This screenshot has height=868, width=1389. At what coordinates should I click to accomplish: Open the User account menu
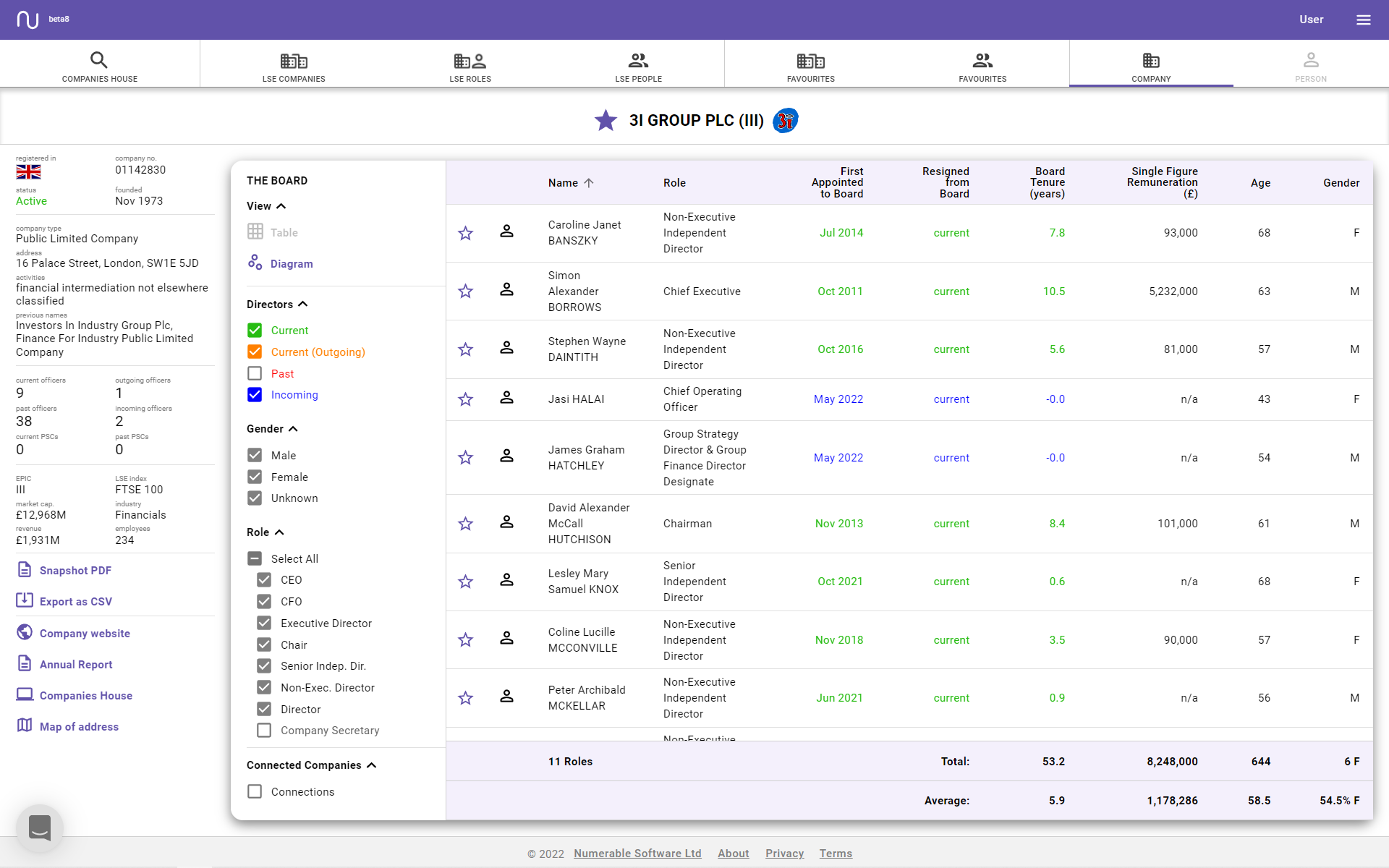click(1311, 20)
